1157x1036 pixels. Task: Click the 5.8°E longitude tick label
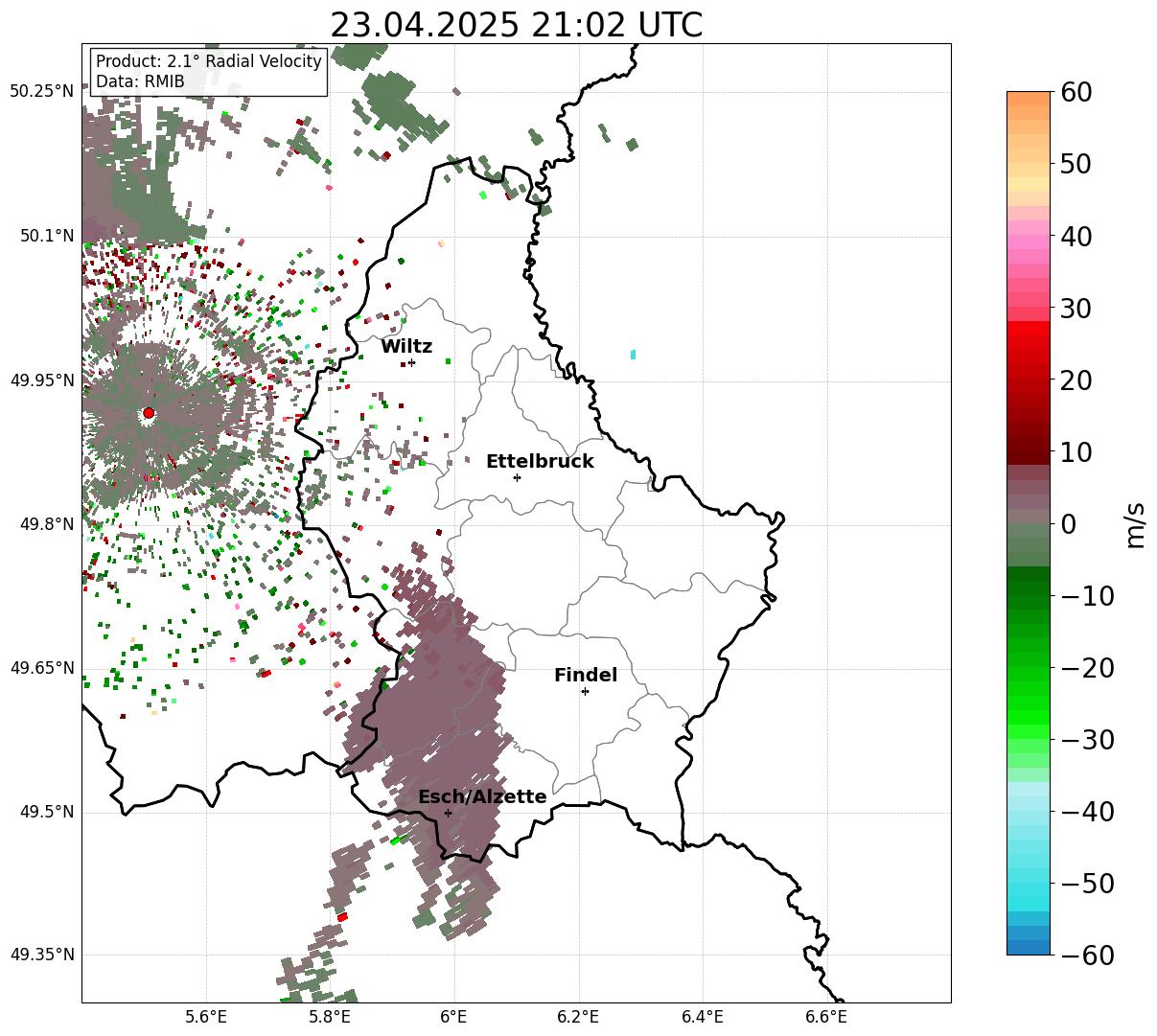coord(330,1018)
